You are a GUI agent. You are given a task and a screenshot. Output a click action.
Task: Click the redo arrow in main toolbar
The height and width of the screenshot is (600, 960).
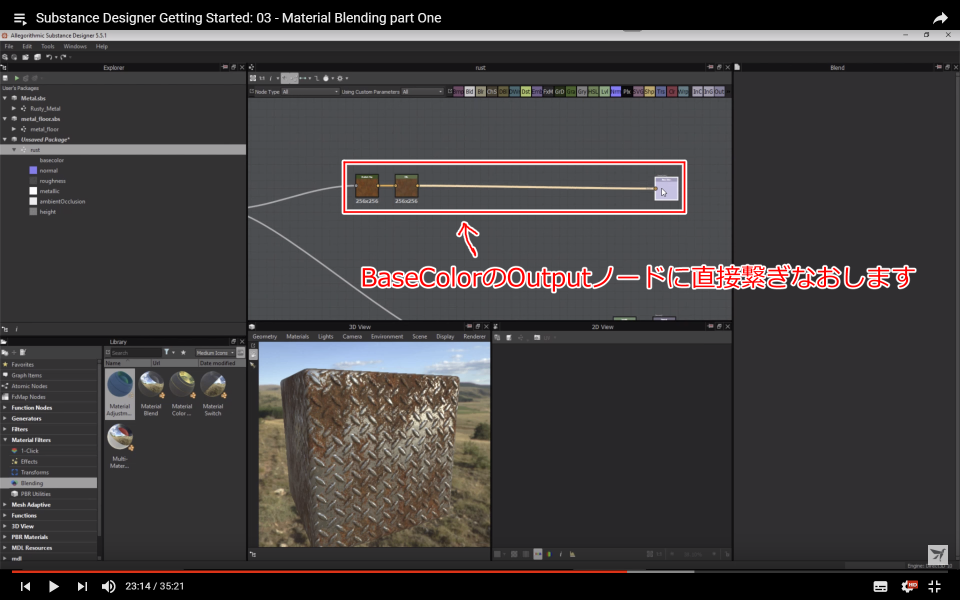[x=62, y=57]
